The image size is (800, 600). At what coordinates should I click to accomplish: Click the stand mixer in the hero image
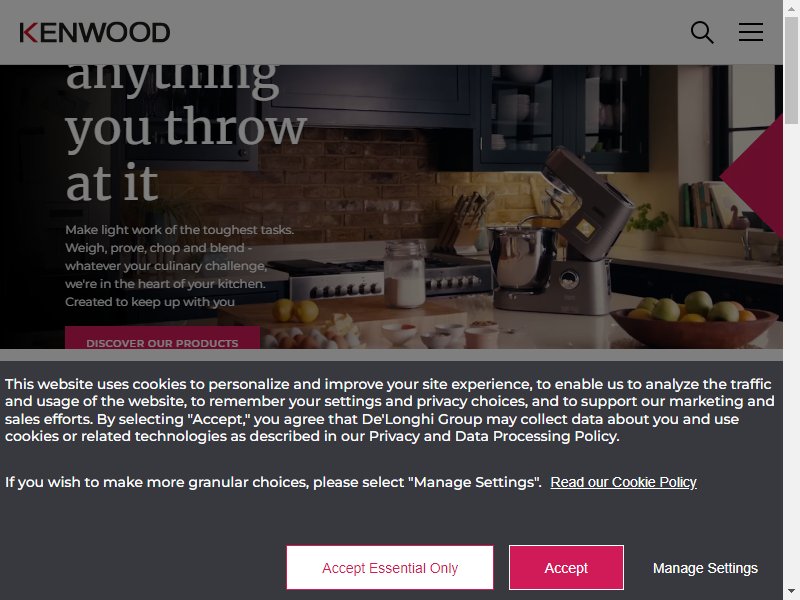click(561, 232)
